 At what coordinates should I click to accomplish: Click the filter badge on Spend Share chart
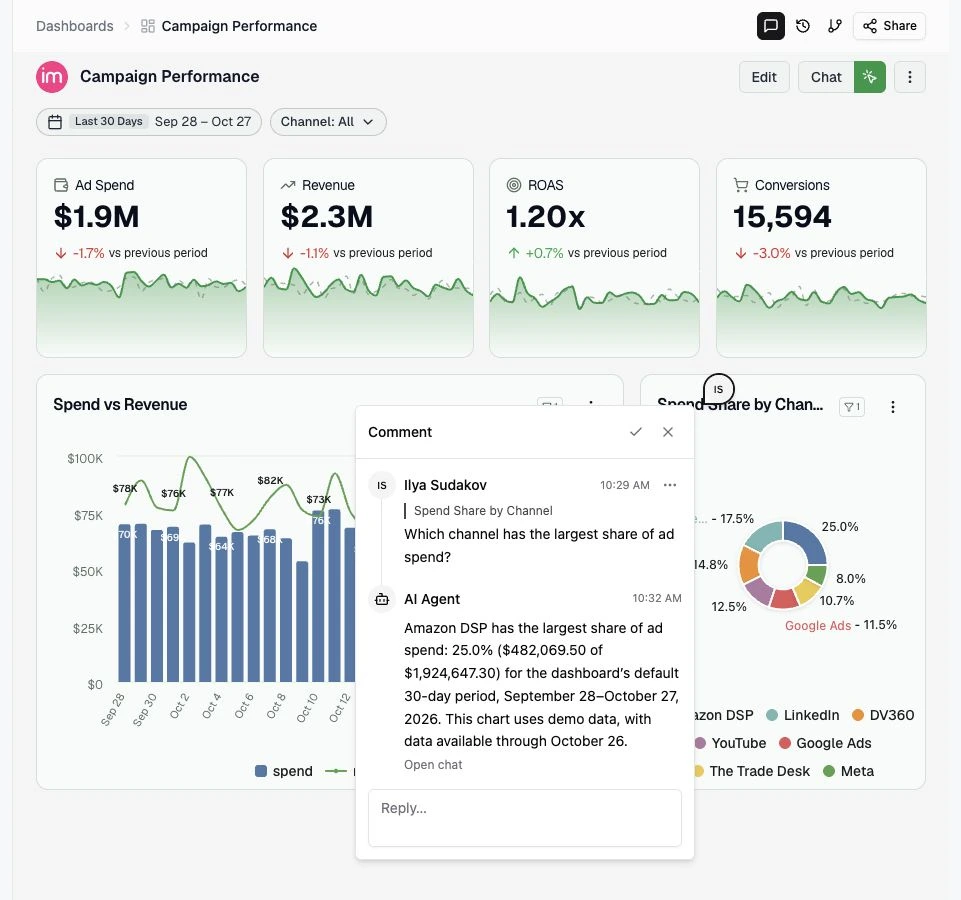851,406
